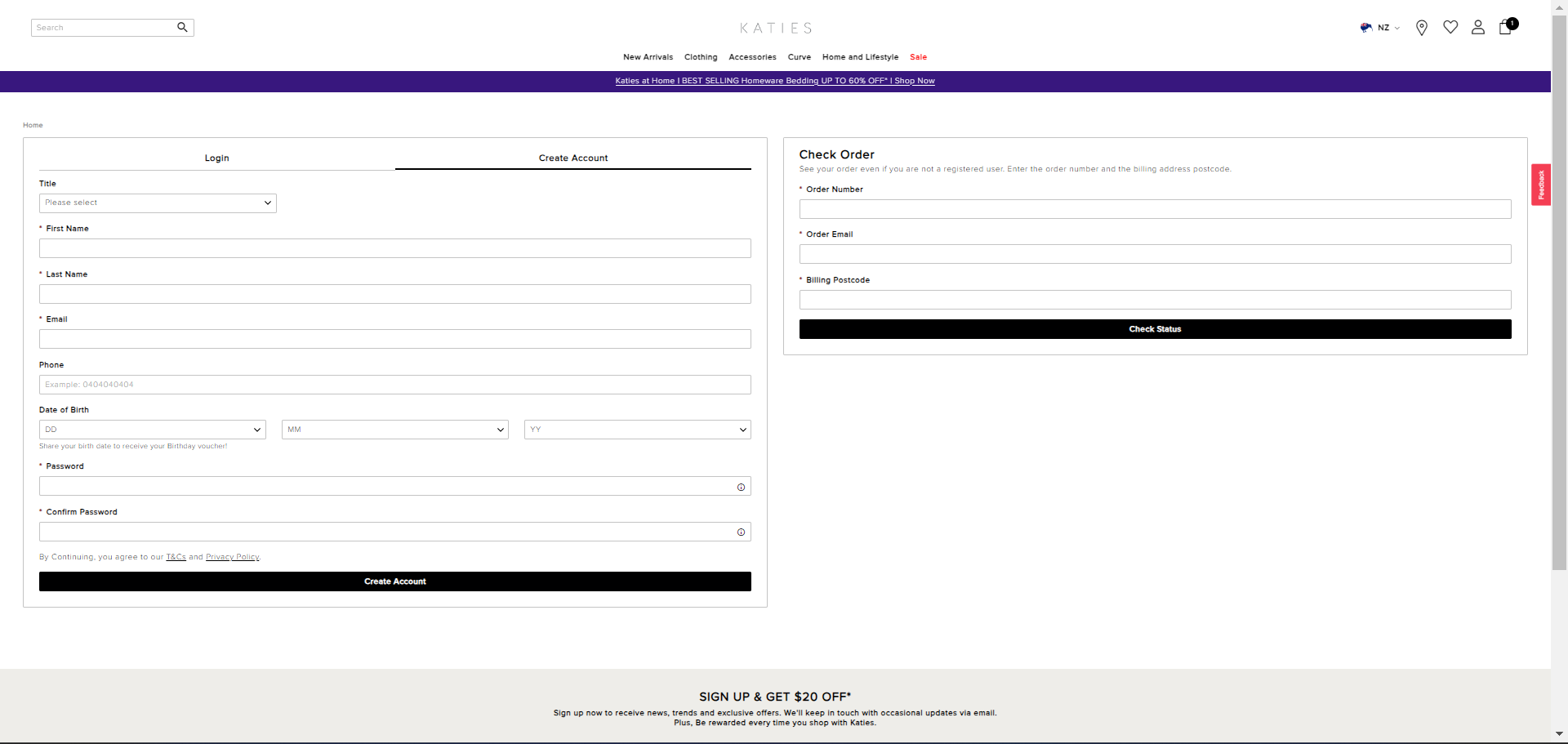Open the Feedback side tab

1541,185
